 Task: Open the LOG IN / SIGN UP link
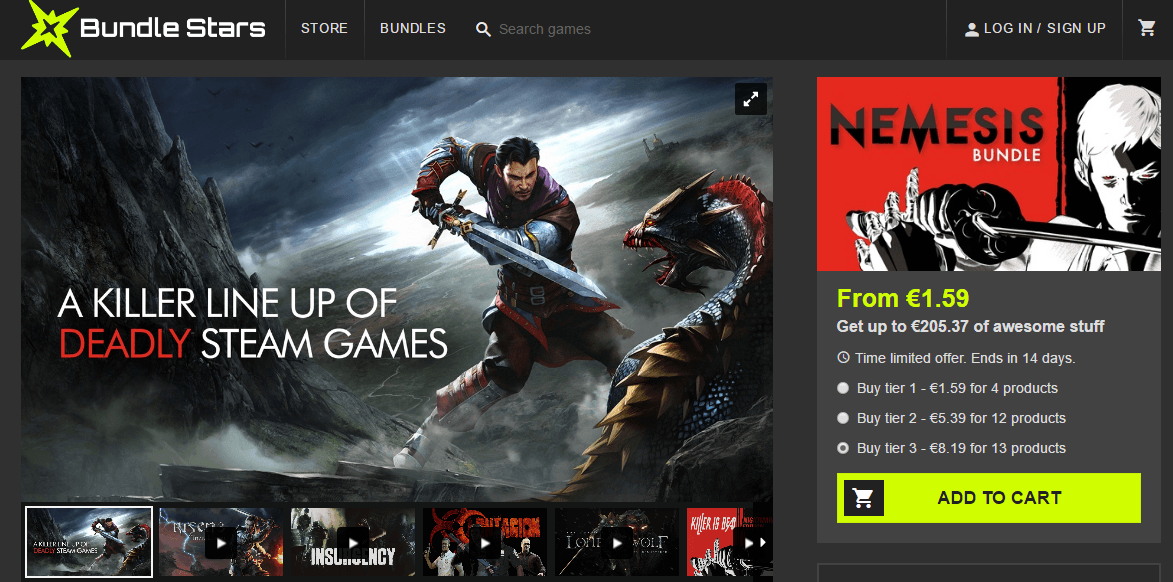coord(1044,28)
